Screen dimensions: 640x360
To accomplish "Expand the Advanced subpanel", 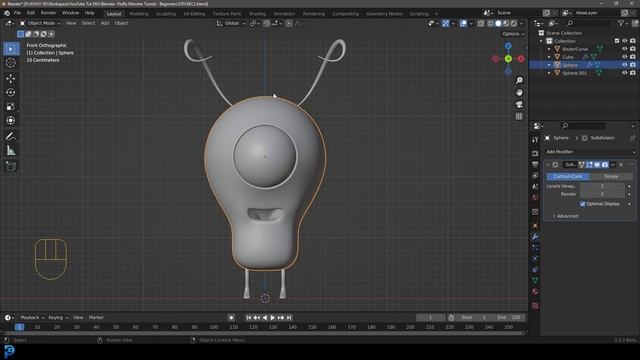I will point(566,216).
